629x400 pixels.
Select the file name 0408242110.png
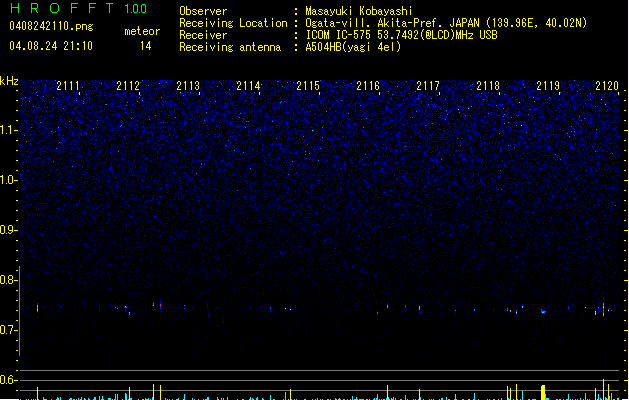(51, 26)
